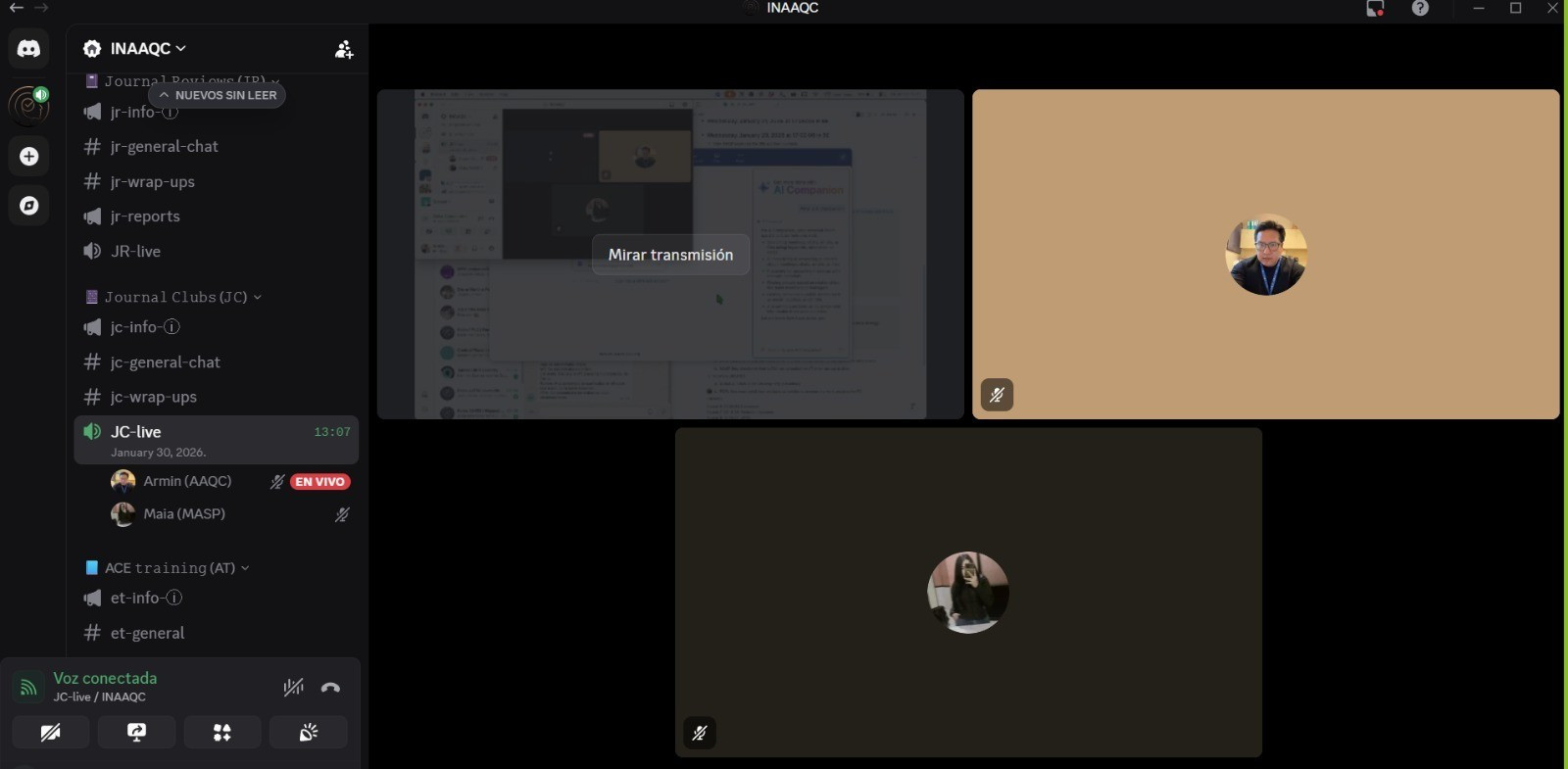Viewport: 1568px width, 769px height.
Task: Open the activities icon in voice panel
Action: [x=222, y=733]
